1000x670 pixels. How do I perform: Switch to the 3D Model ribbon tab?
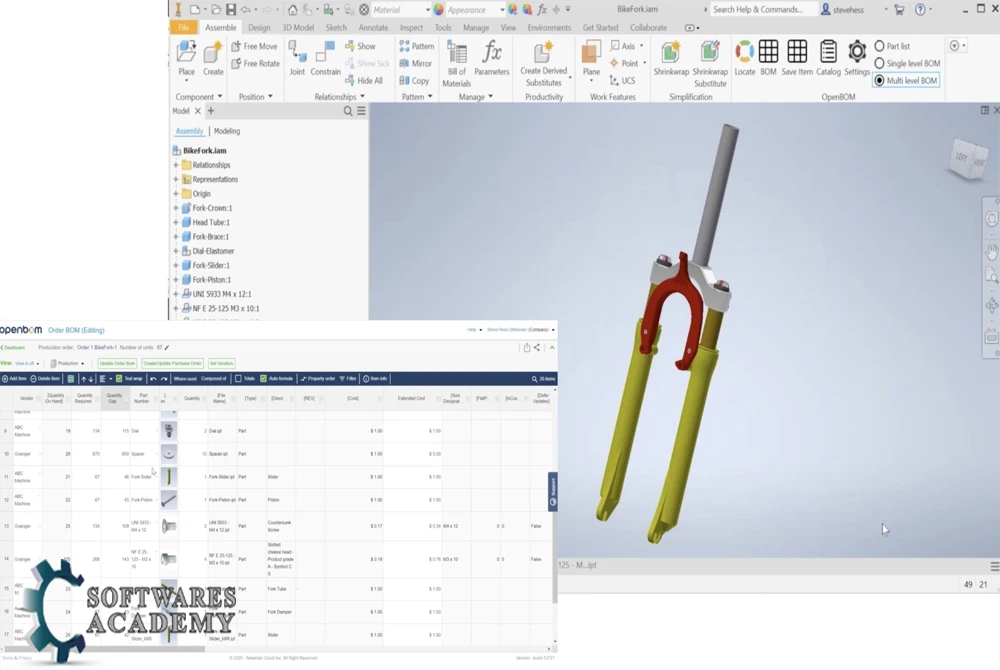[x=298, y=27]
